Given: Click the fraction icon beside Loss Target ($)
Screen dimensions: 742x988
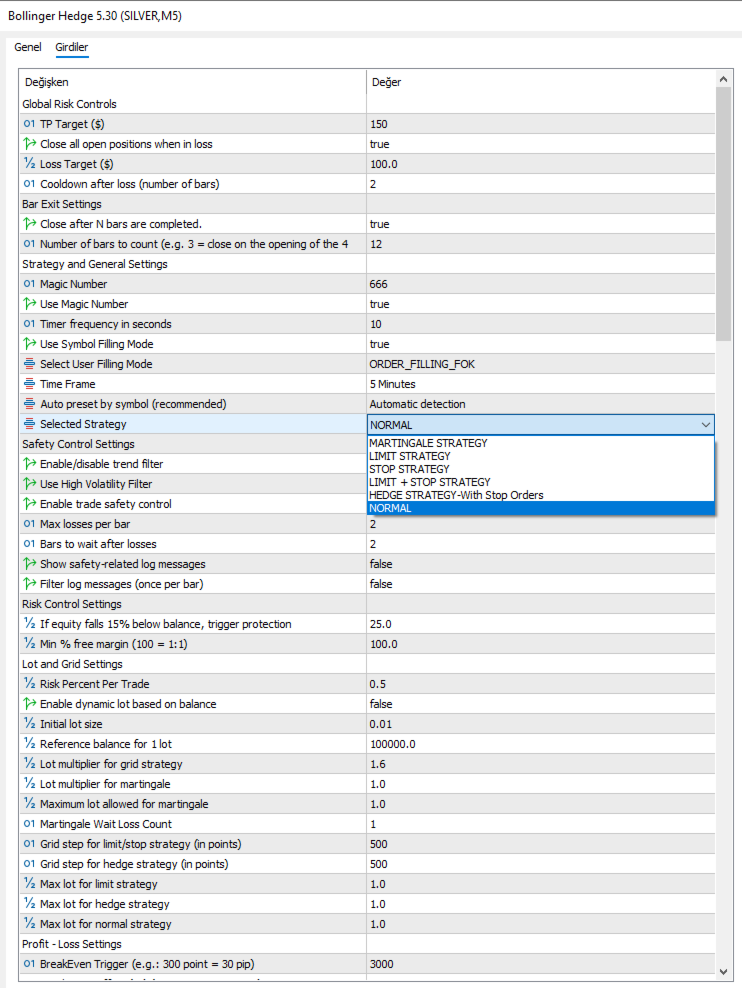Looking at the screenshot, I should click(29, 164).
